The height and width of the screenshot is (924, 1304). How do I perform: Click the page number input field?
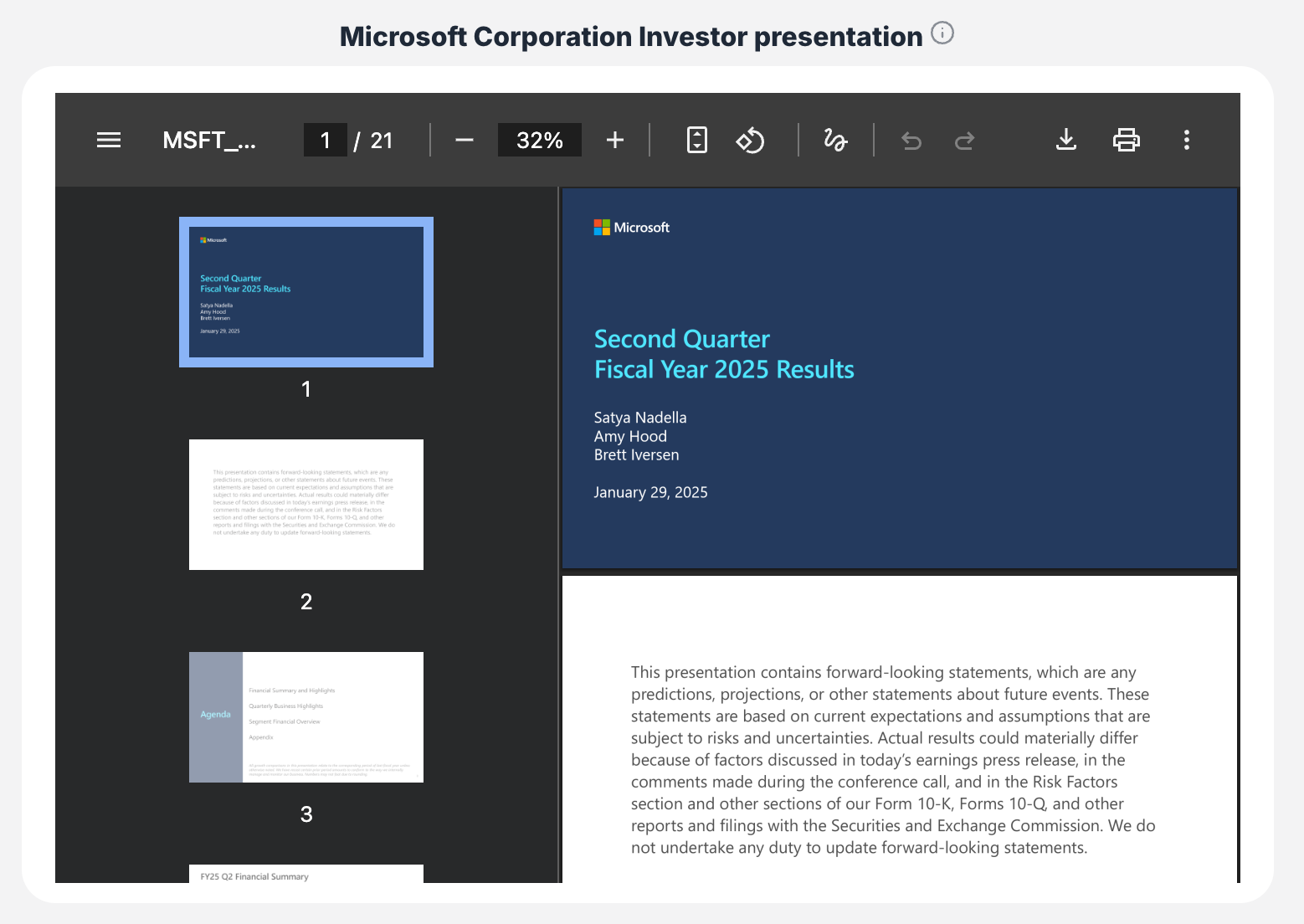(x=326, y=140)
